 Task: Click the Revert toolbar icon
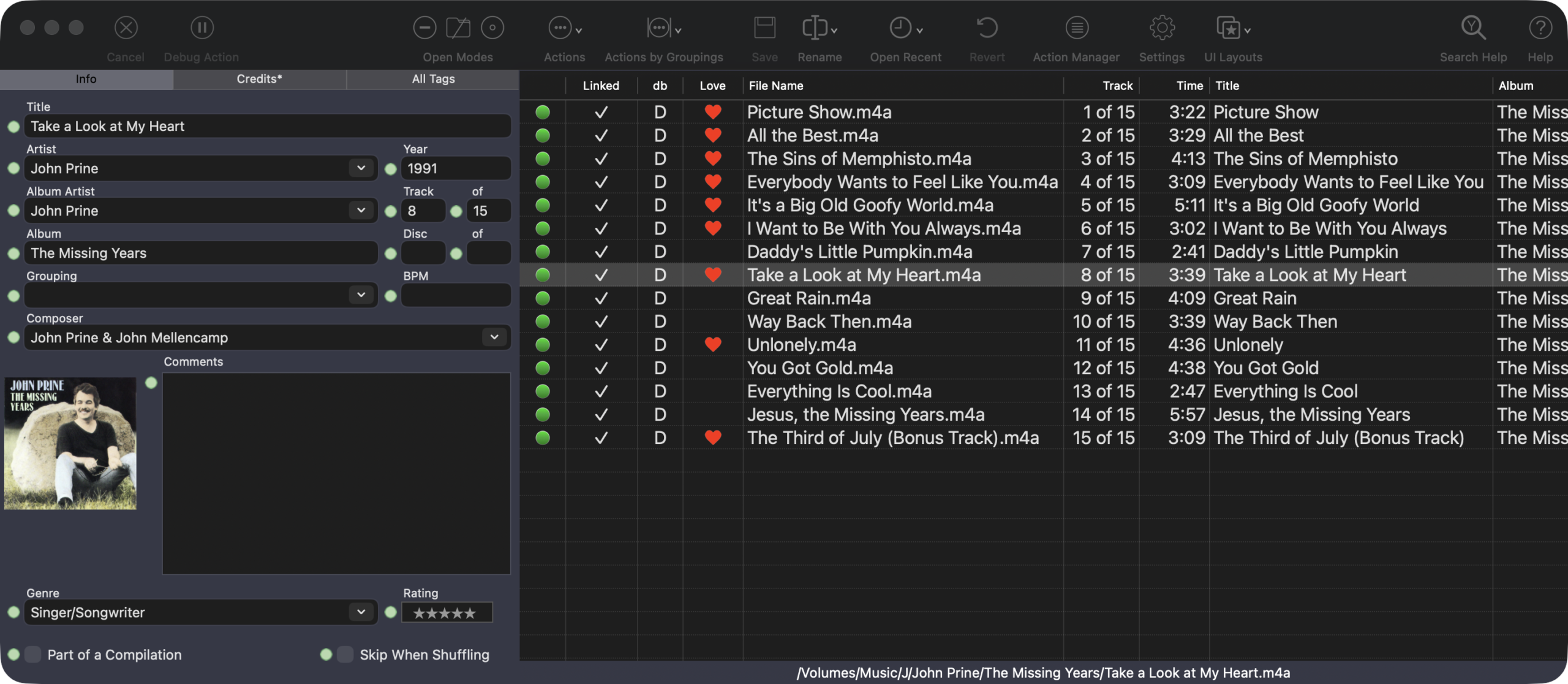point(987,28)
